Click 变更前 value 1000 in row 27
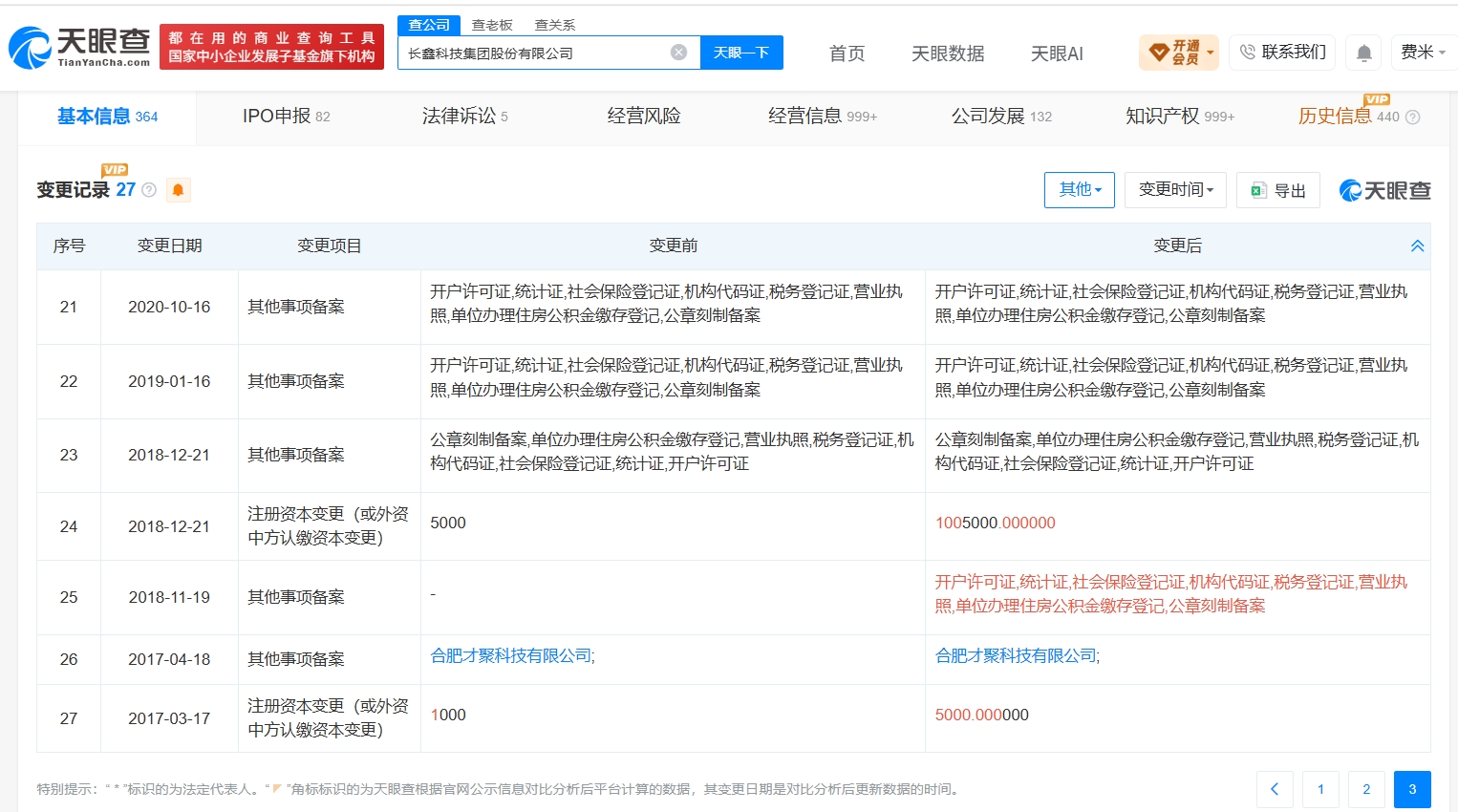1458x812 pixels. (x=448, y=716)
